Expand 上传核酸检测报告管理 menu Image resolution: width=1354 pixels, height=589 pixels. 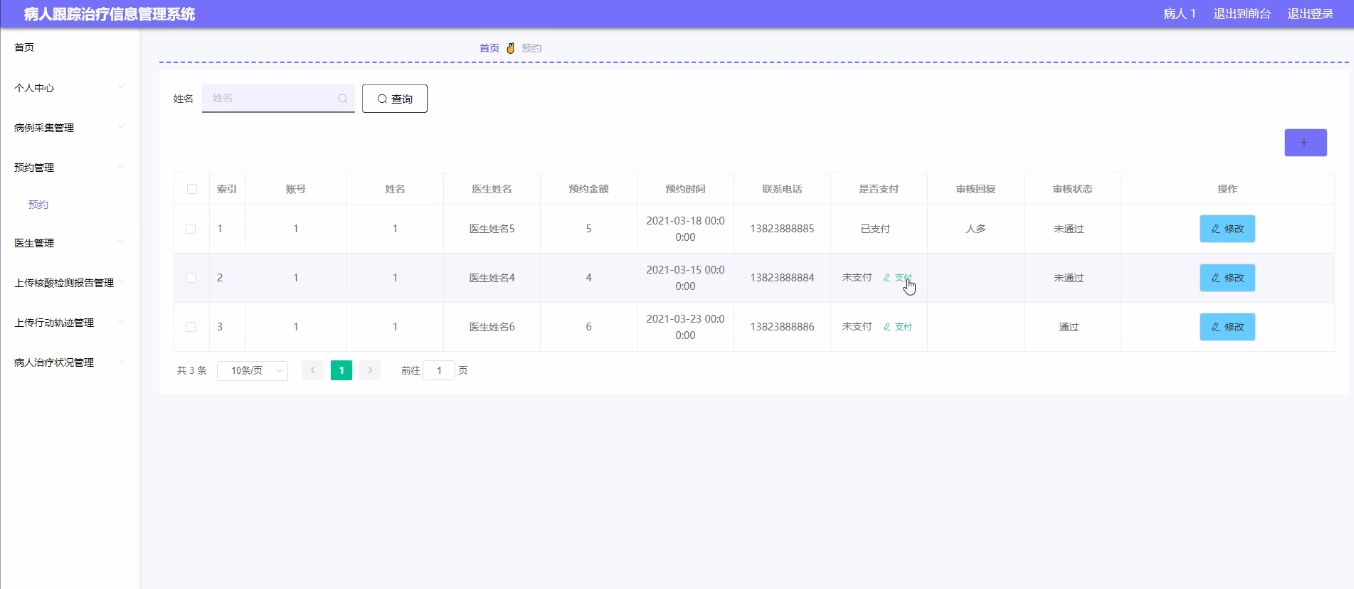coord(70,283)
